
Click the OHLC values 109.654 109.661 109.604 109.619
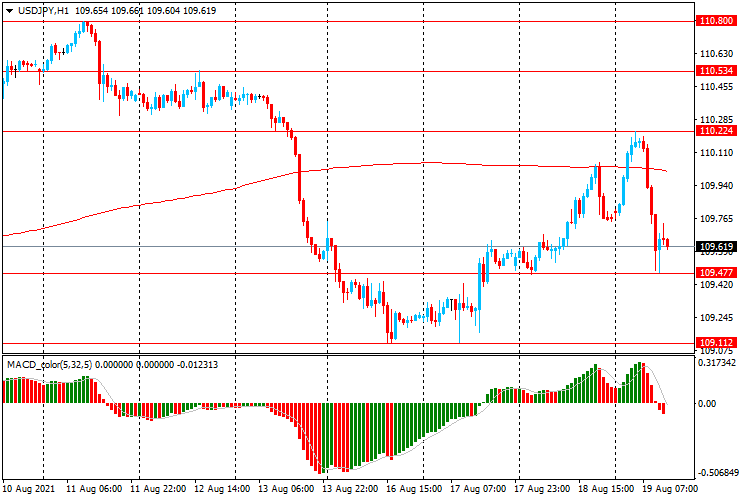pos(145,11)
